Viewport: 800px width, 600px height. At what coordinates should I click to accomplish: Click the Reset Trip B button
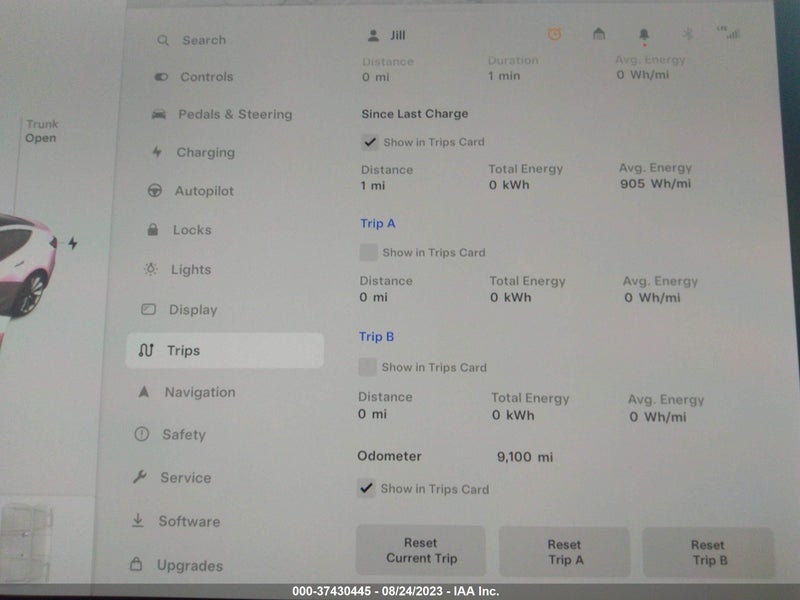(x=709, y=553)
